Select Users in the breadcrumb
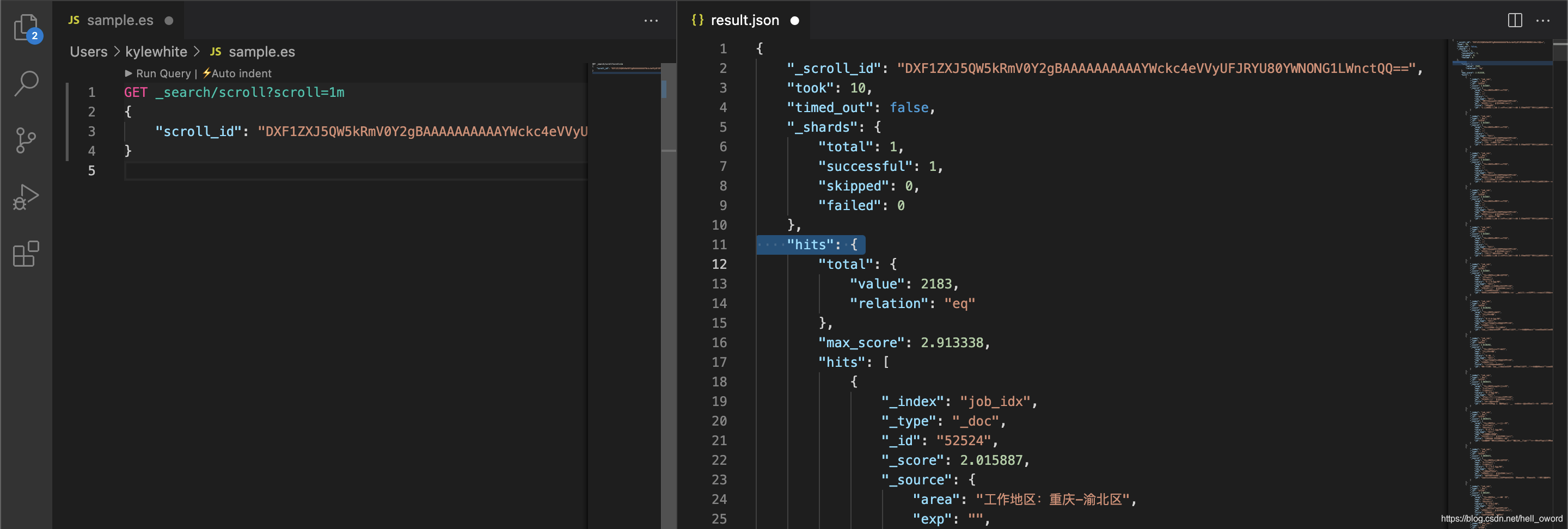1568x529 pixels. 88,52
